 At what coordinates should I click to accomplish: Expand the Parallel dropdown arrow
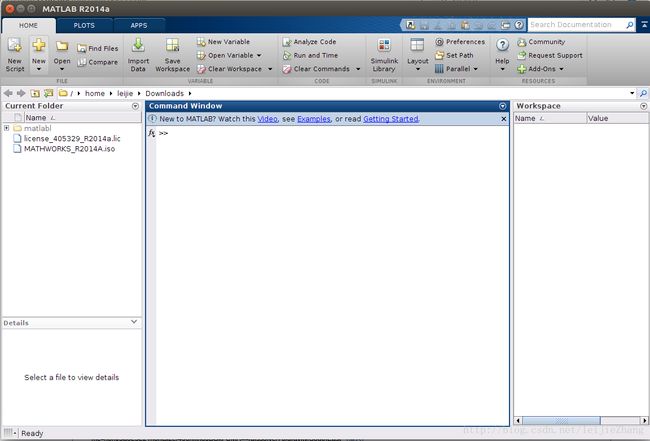pos(475,69)
